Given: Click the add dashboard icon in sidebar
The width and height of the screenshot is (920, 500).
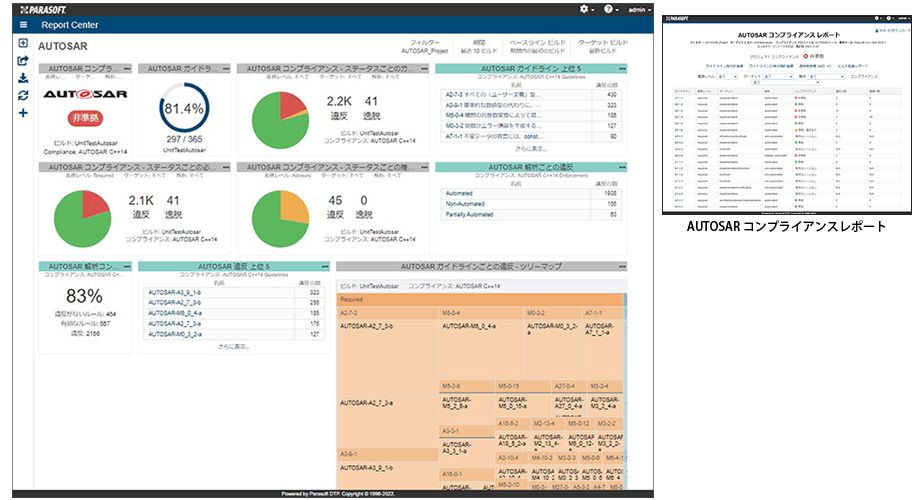Looking at the screenshot, I should click(x=23, y=43).
